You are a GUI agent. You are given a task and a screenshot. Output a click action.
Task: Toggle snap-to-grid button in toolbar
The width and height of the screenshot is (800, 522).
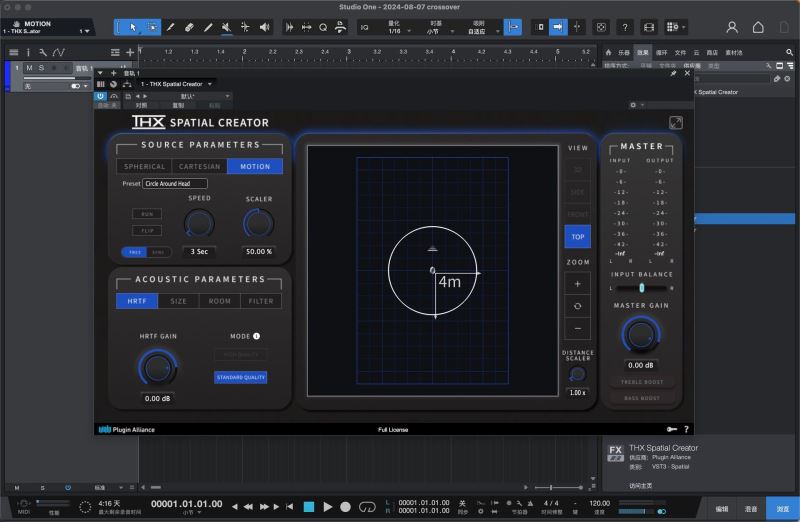(513, 27)
